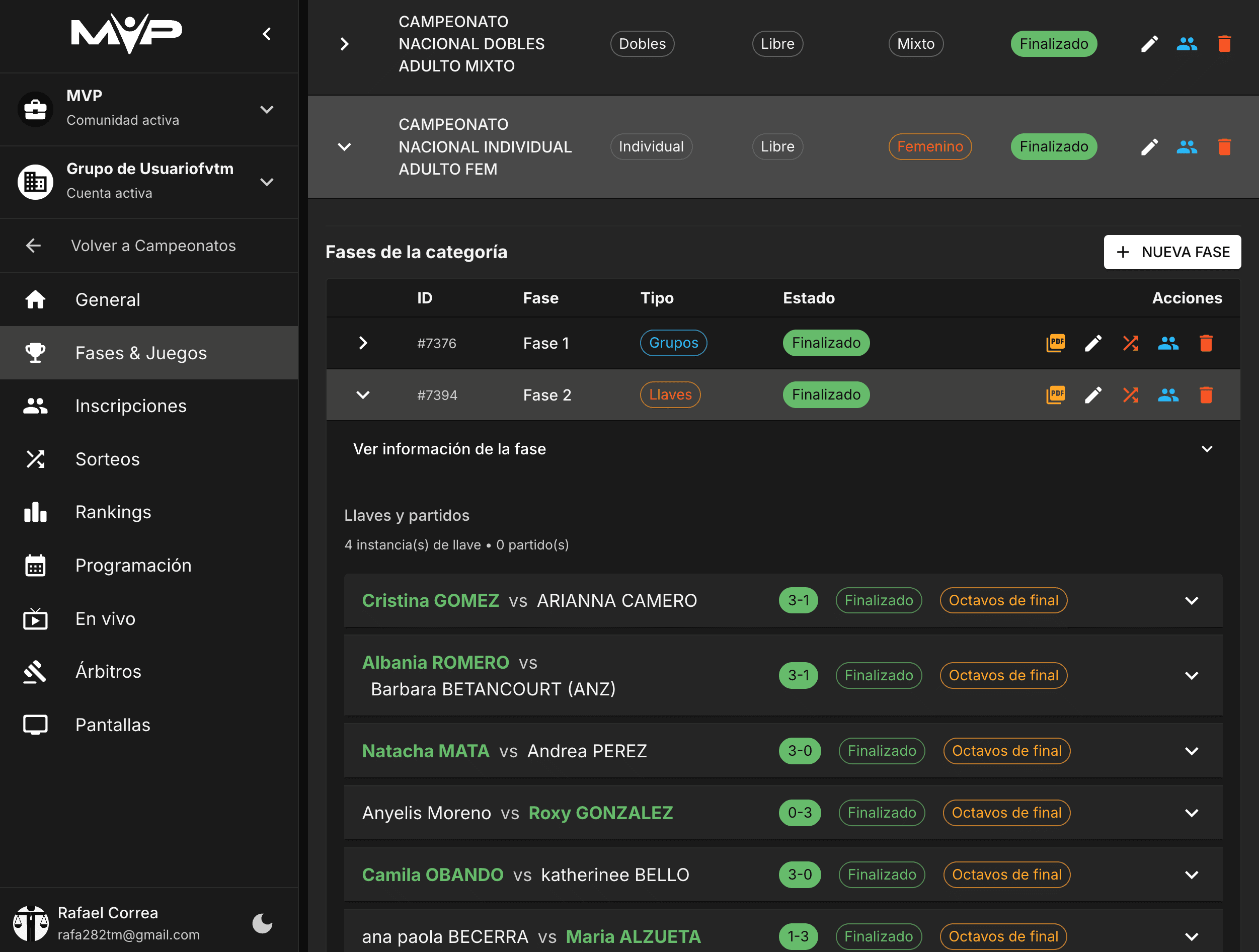Viewport: 1259px width, 952px height.
Task: Expand the Grupo de Usuariofvtm account selector
Action: [267, 182]
